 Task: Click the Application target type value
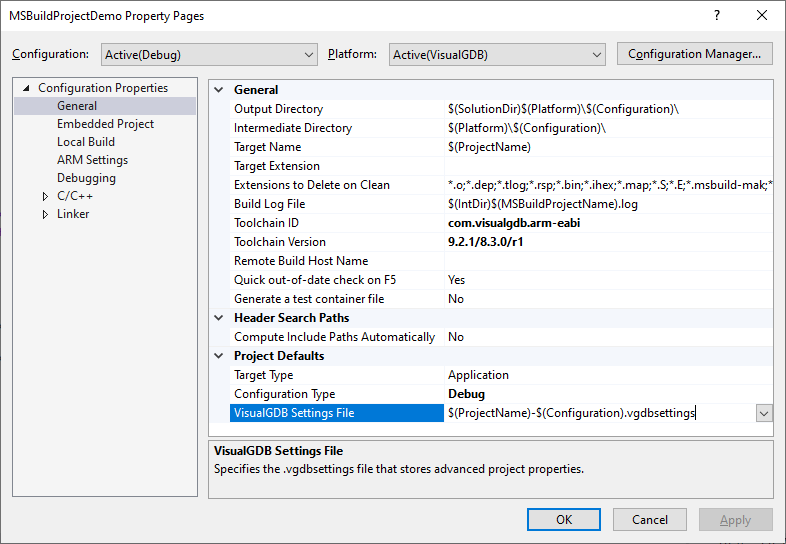click(x=478, y=375)
